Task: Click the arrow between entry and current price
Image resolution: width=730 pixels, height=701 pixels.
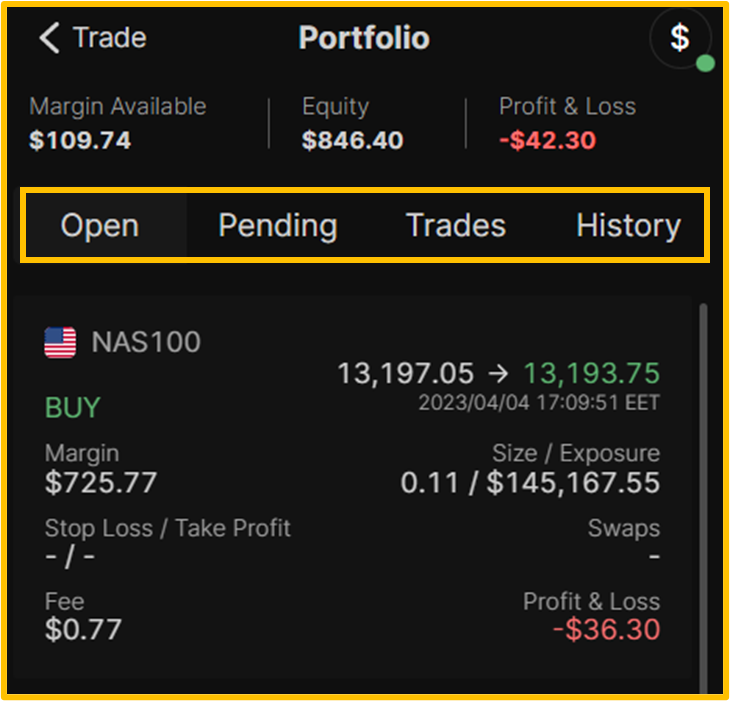Action: pos(499,373)
